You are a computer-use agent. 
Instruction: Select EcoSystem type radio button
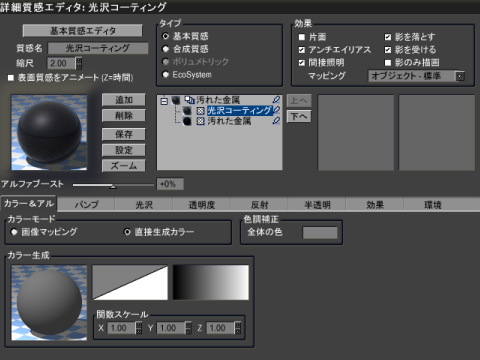pyautogui.click(x=166, y=74)
